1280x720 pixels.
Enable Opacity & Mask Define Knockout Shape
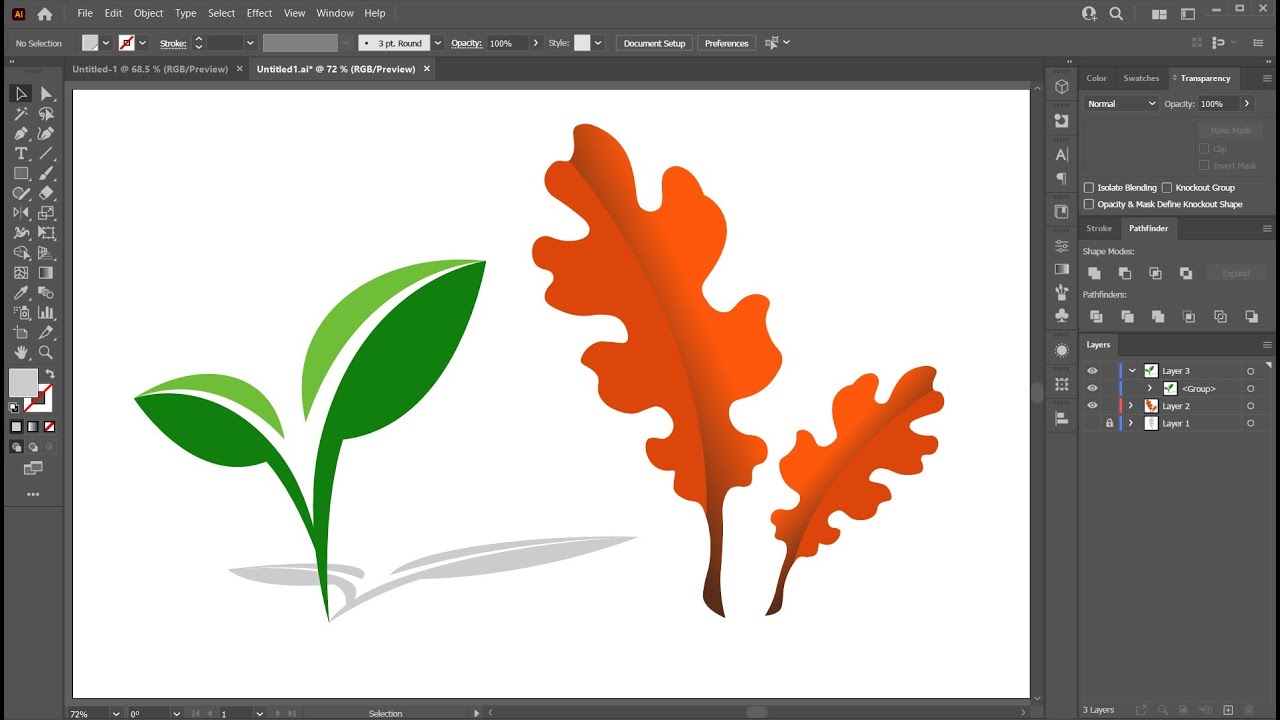(1089, 204)
